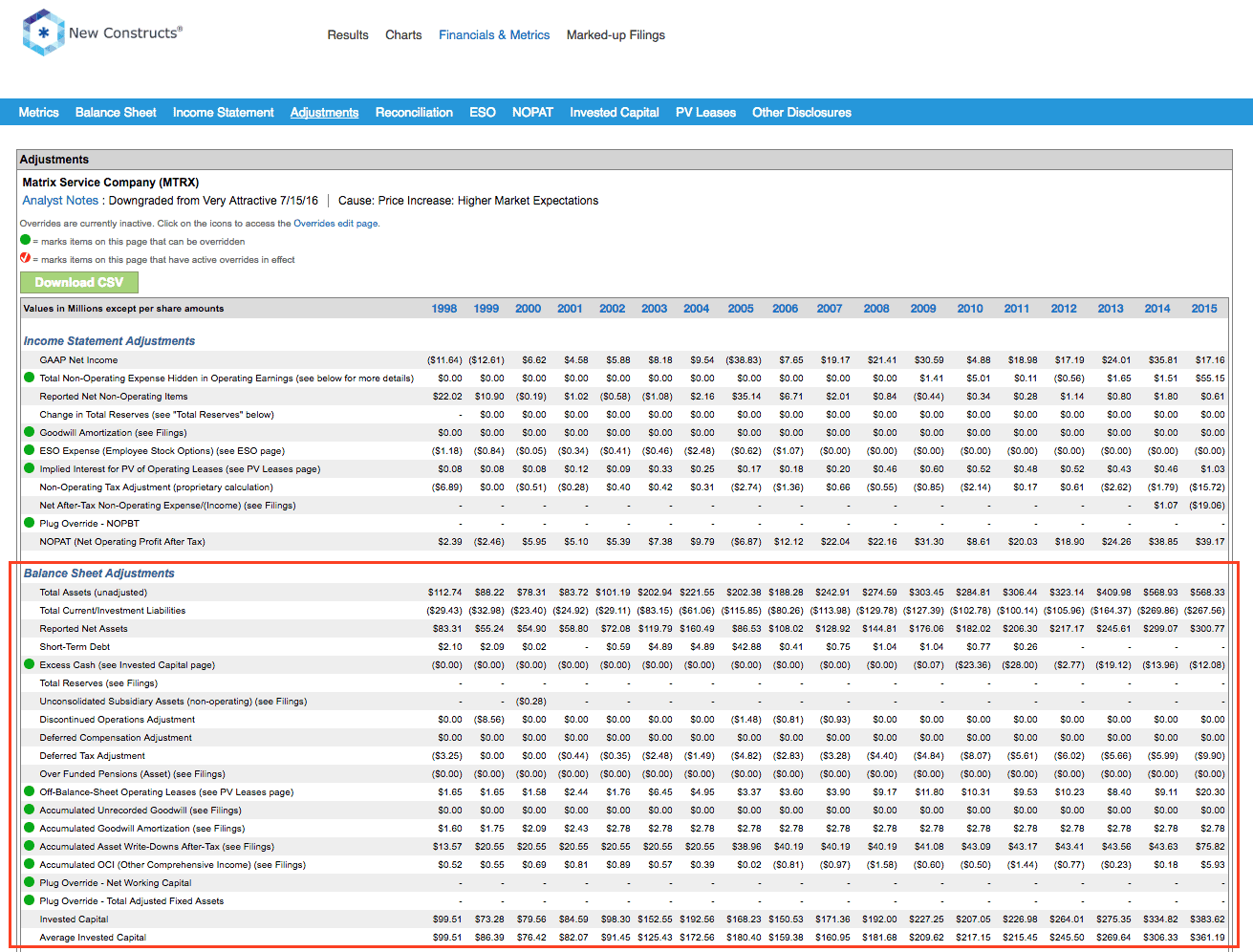
Task: Click the Balance Sheet Adjustments heading
Action: click(x=99, y=573)
